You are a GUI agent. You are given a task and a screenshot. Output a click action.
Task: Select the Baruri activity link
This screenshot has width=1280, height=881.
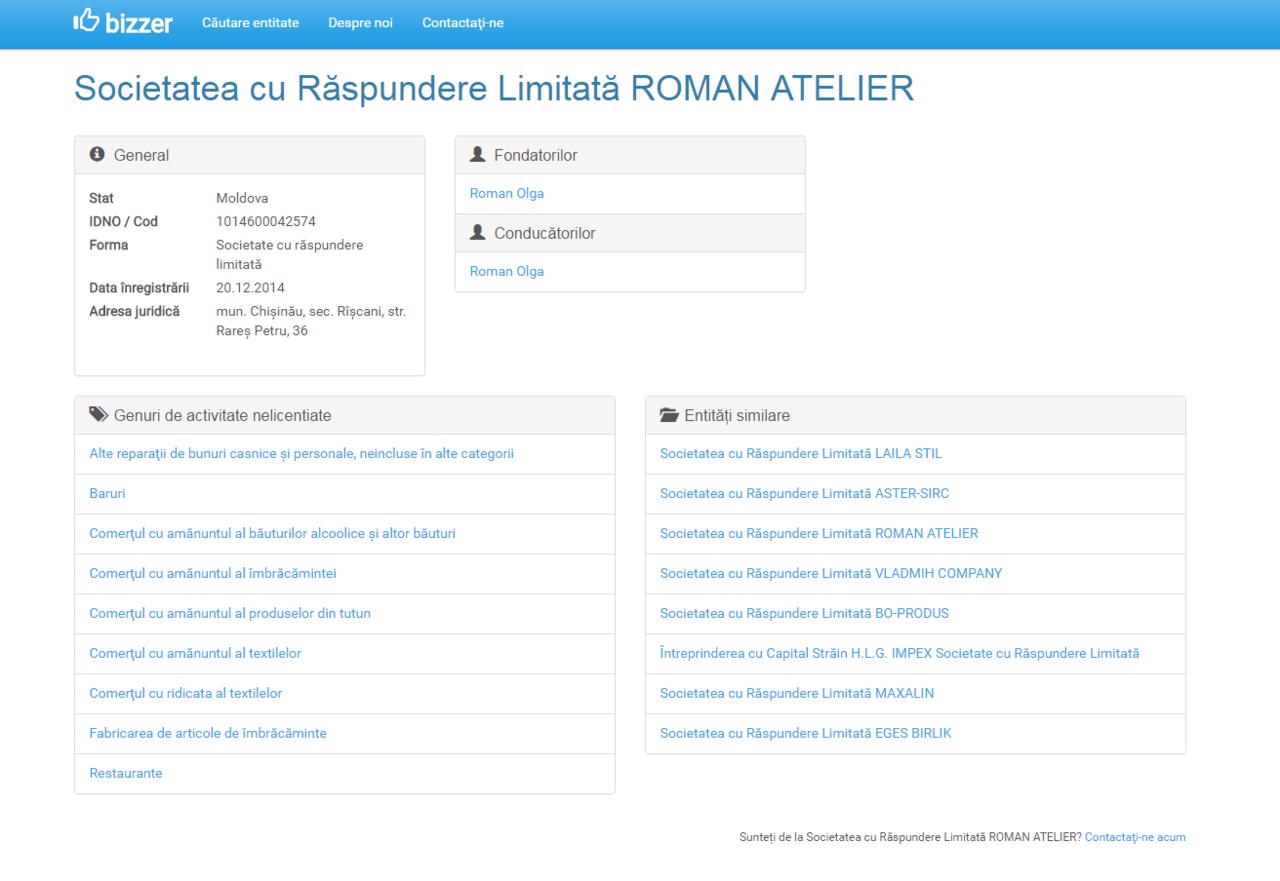(107, 493)
